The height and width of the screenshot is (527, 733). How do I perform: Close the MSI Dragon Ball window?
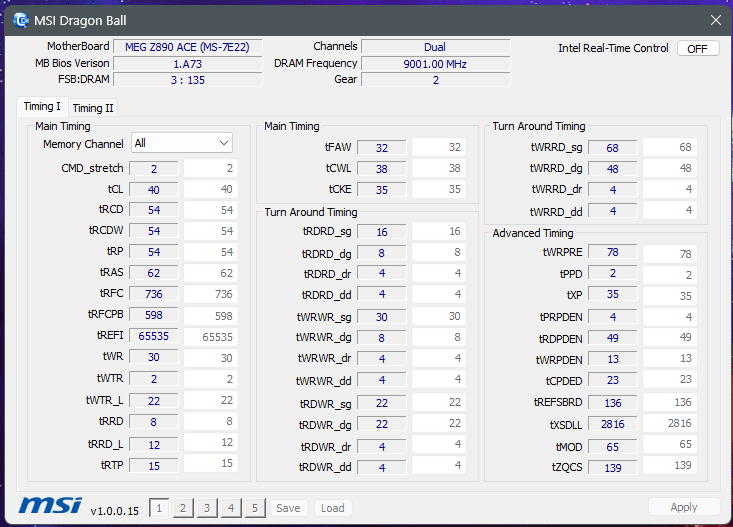(x=716, y=20)
